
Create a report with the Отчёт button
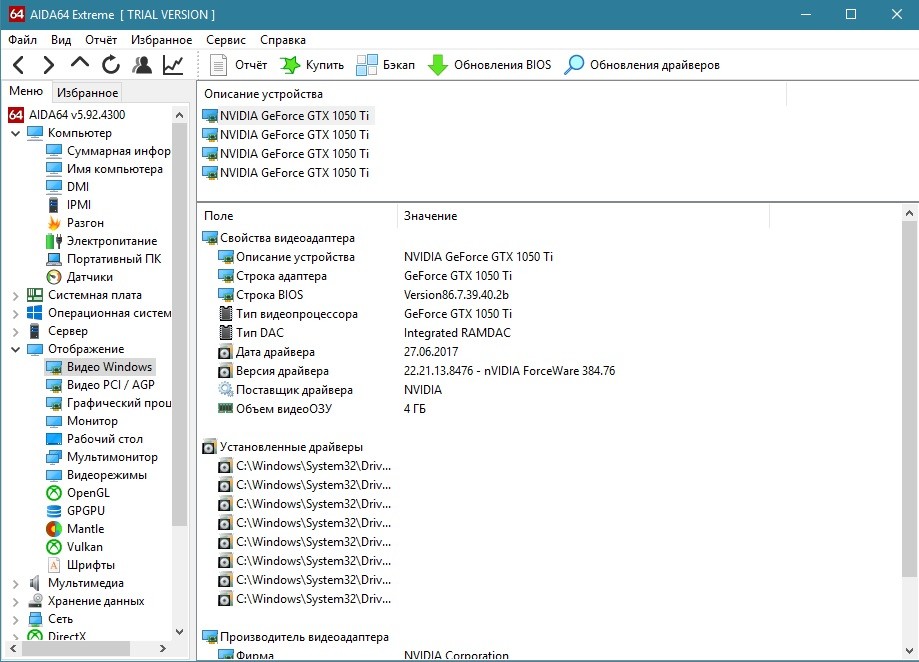238,64
